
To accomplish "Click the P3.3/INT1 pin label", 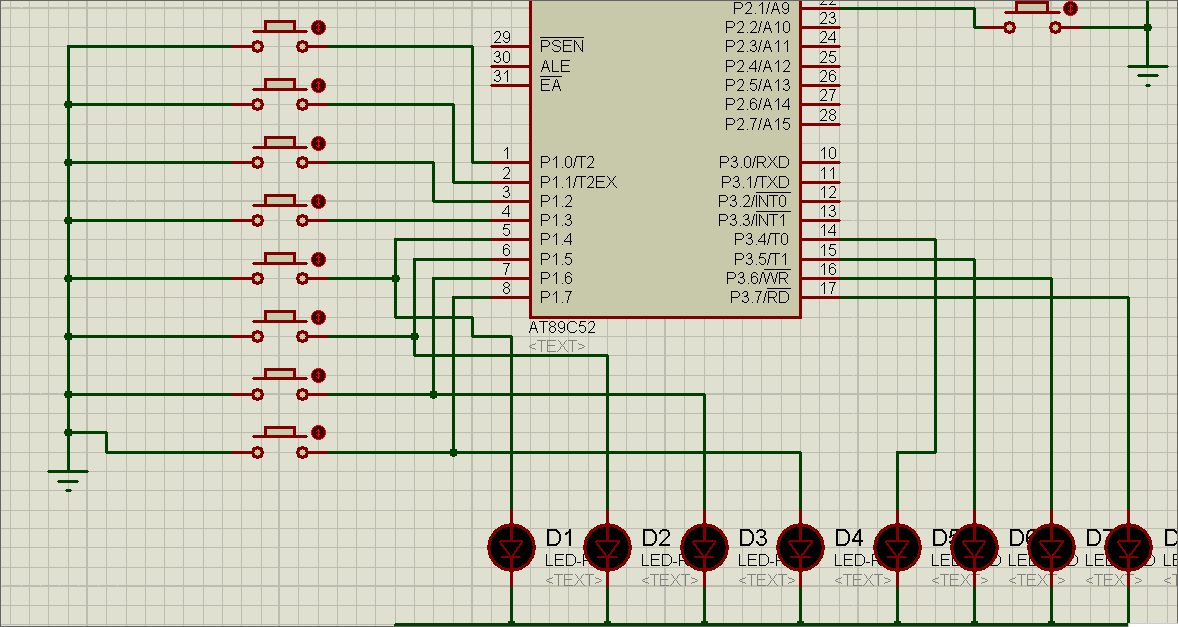I will pyautogui.click(x=754, y=220).
